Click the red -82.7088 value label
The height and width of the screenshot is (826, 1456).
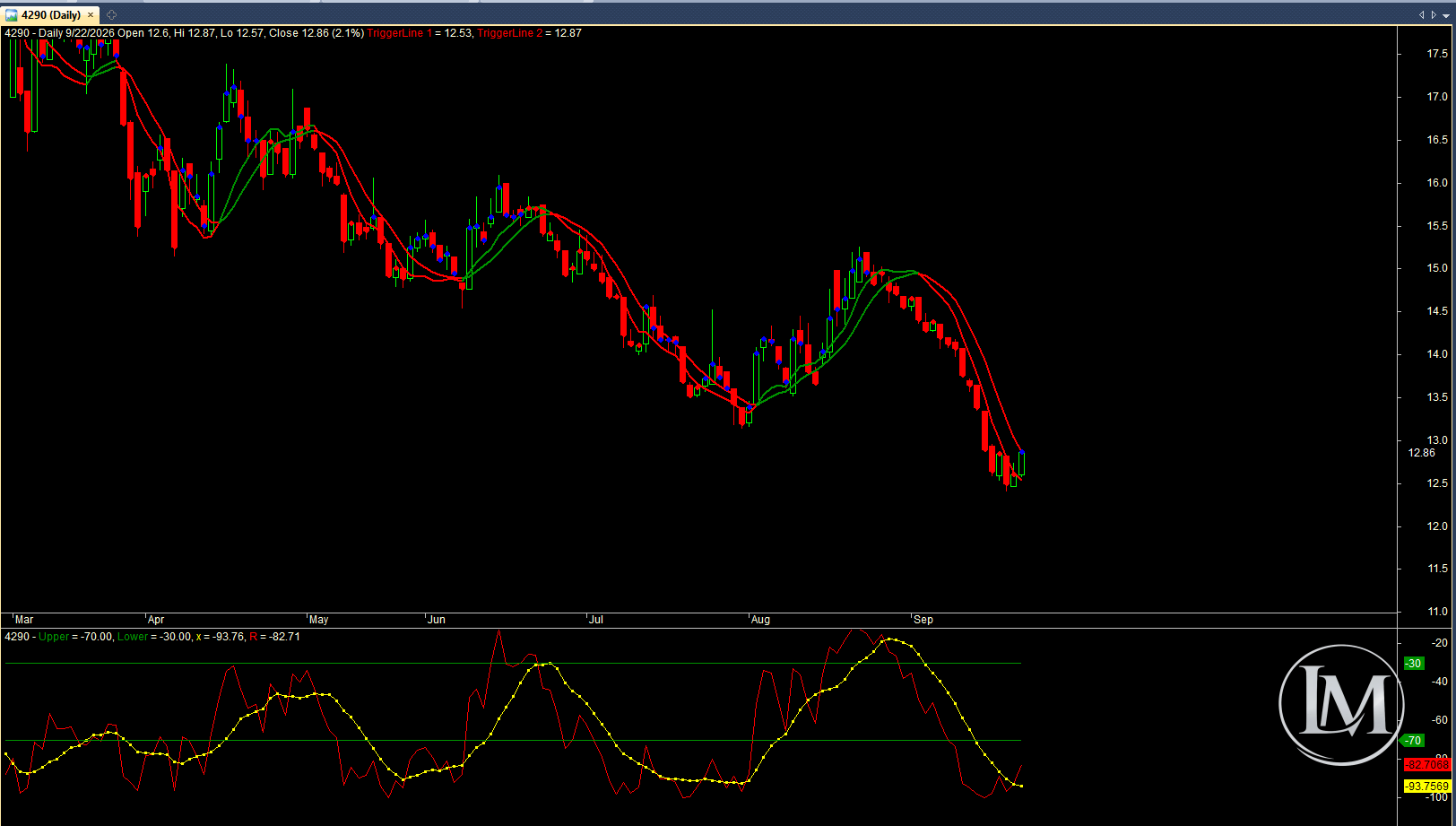pyautogui.click(x=1427, y=765)
